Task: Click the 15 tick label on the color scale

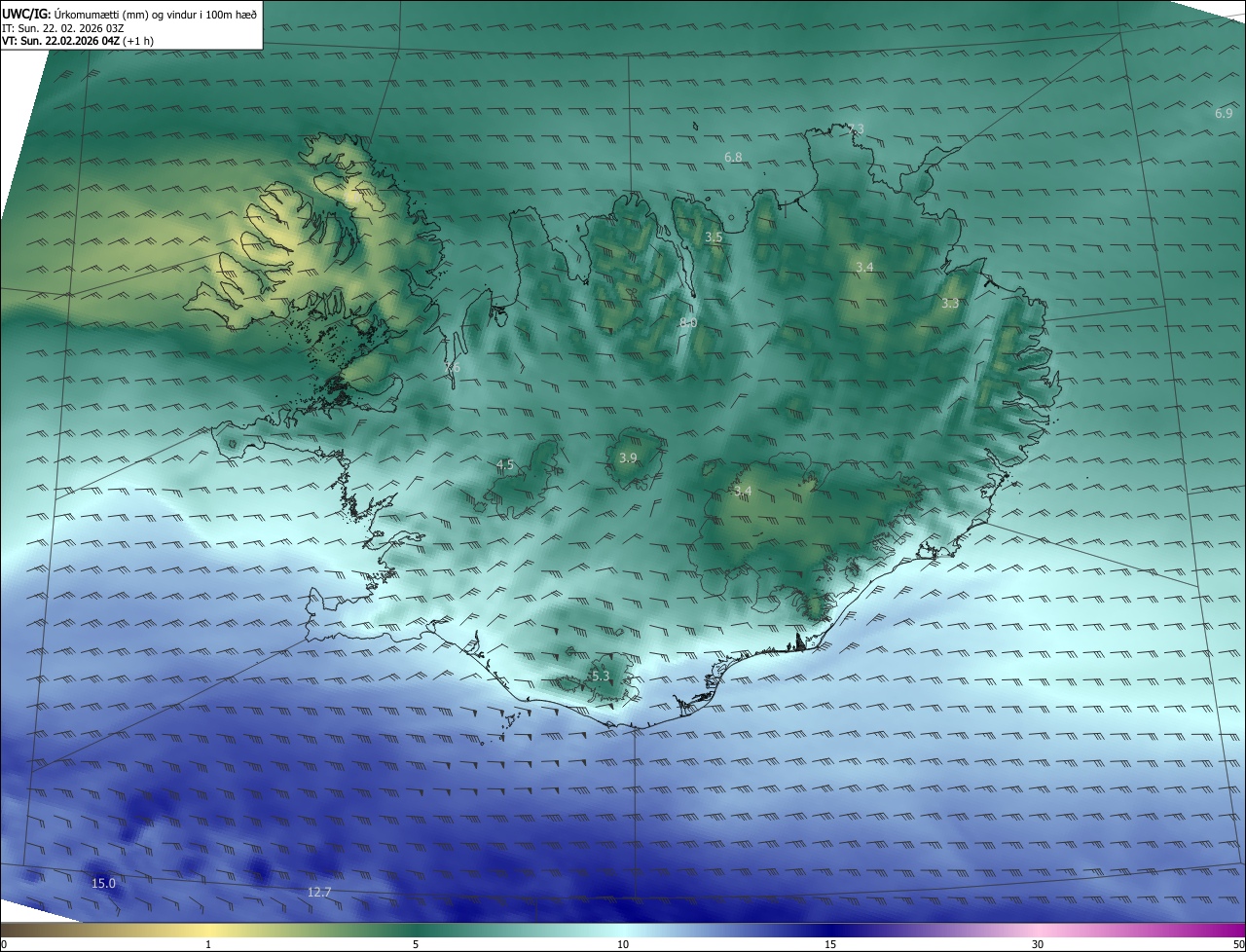Action: 830,944
